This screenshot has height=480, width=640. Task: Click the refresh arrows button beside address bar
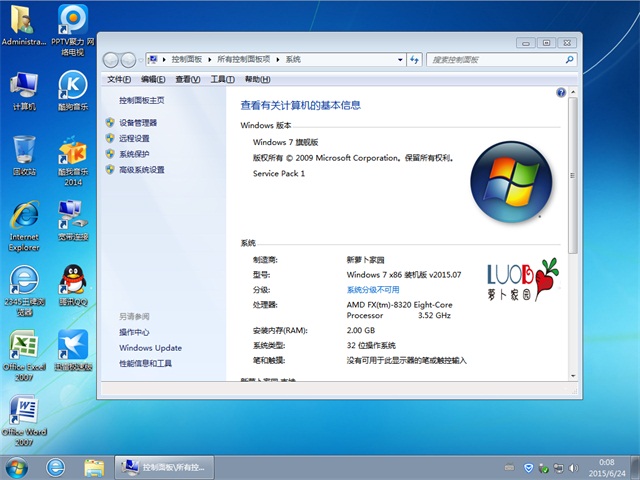tap(414, 60)
